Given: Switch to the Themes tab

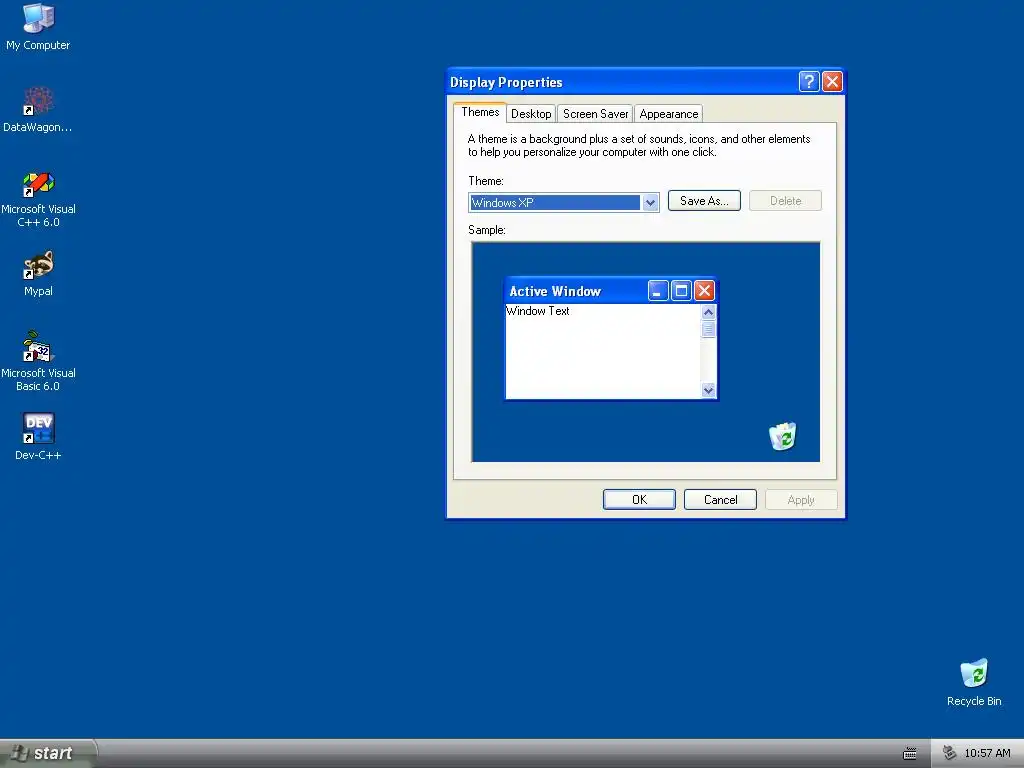Looking at the screenshot, I should (480, 112).
